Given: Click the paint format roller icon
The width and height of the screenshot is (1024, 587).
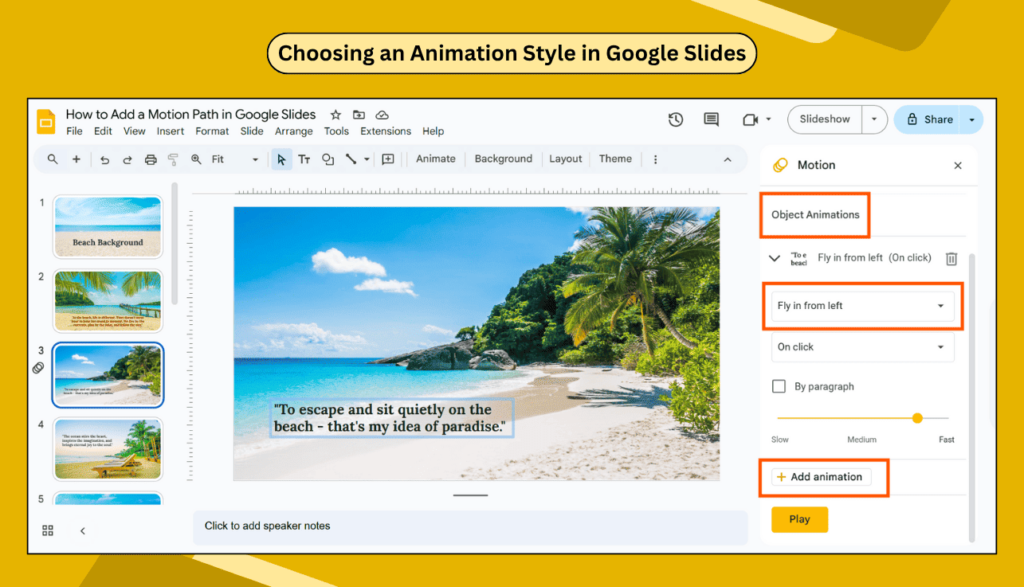Looking at the screenshot, I should 173,160.
